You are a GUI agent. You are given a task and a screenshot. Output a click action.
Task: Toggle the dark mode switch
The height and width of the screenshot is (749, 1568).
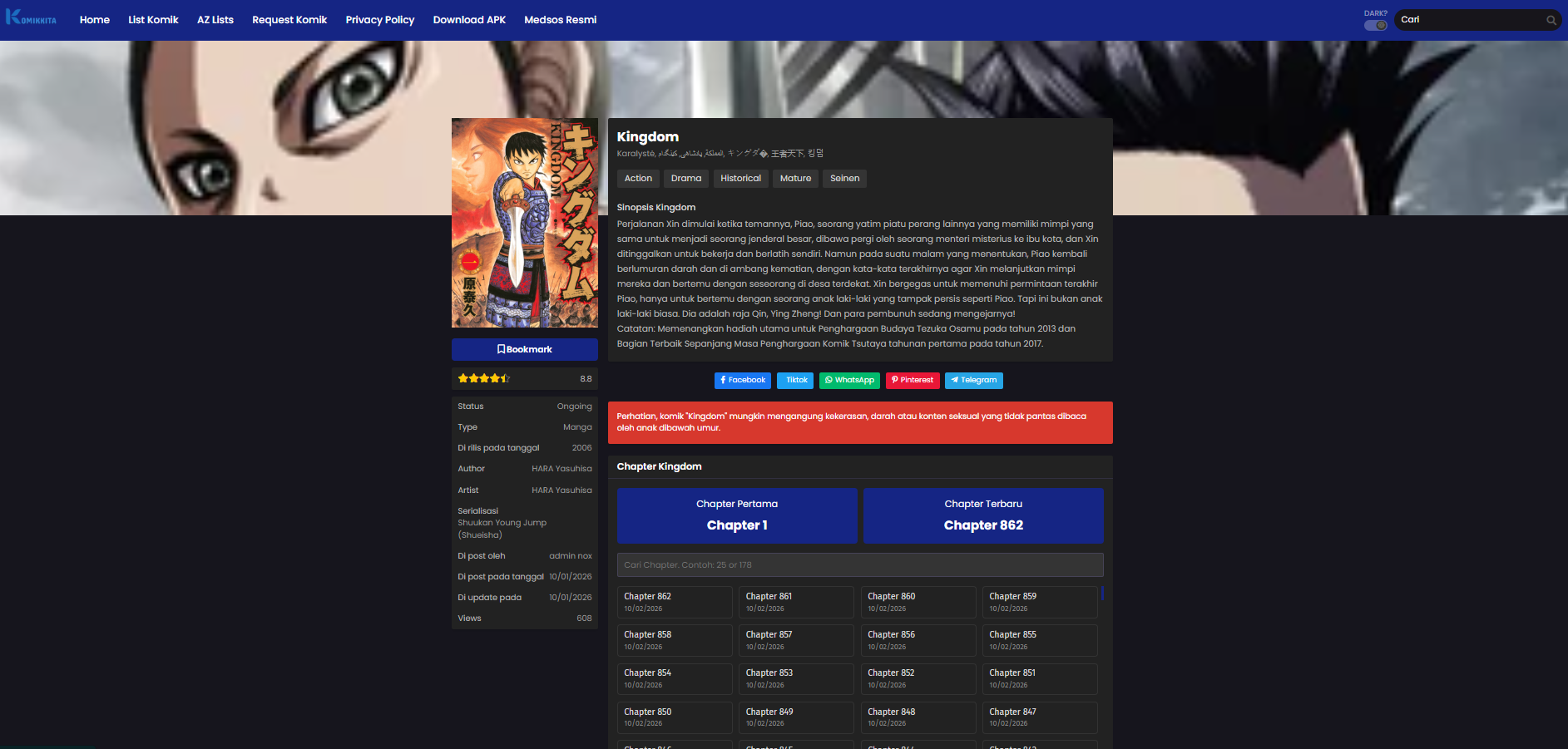[1375, 25]
